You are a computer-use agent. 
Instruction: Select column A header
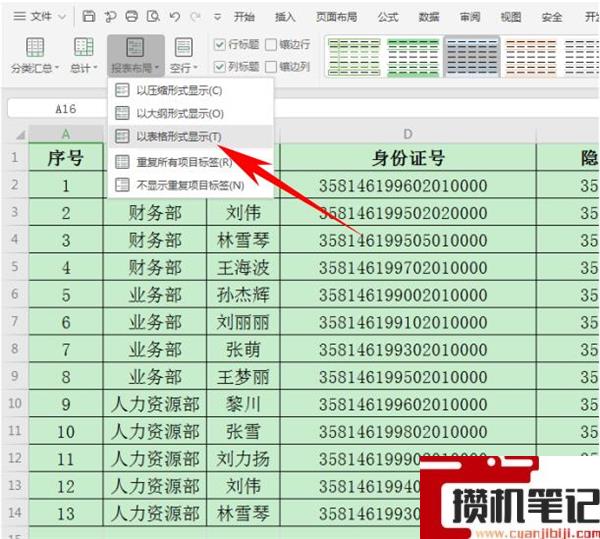point(66,134)
